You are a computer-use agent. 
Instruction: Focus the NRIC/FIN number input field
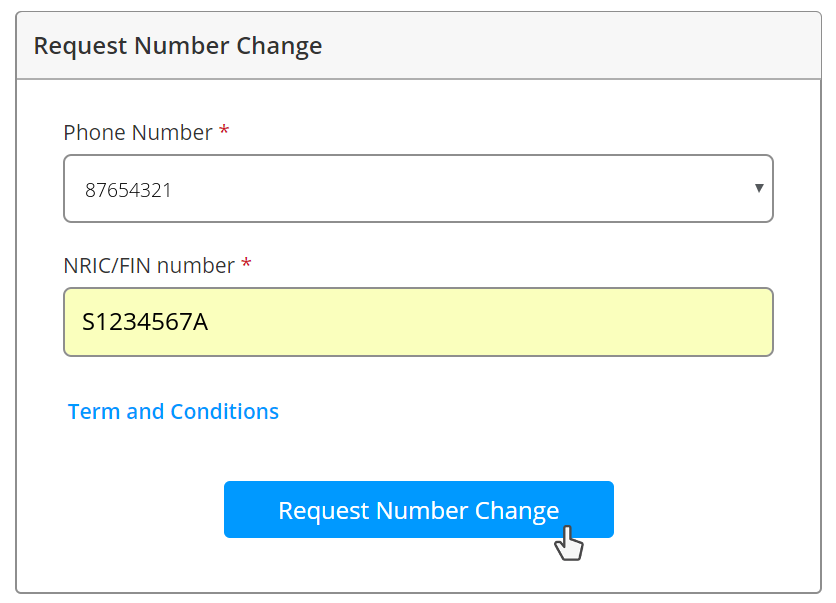pos(417,322)
